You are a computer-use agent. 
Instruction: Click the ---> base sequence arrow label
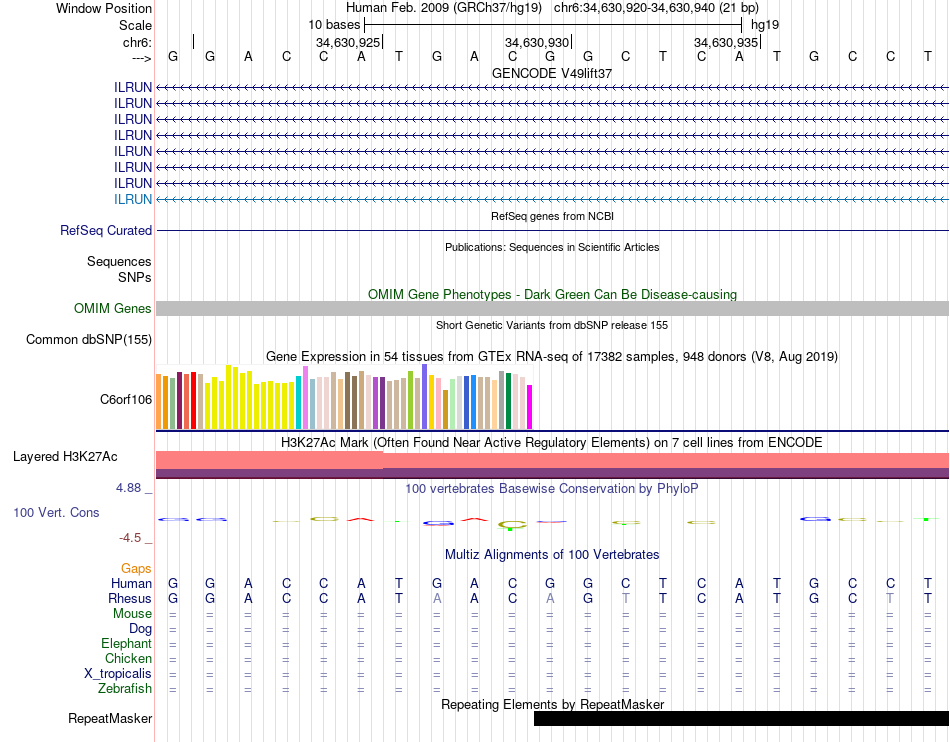pyautogui.click(x=141, y=58)
